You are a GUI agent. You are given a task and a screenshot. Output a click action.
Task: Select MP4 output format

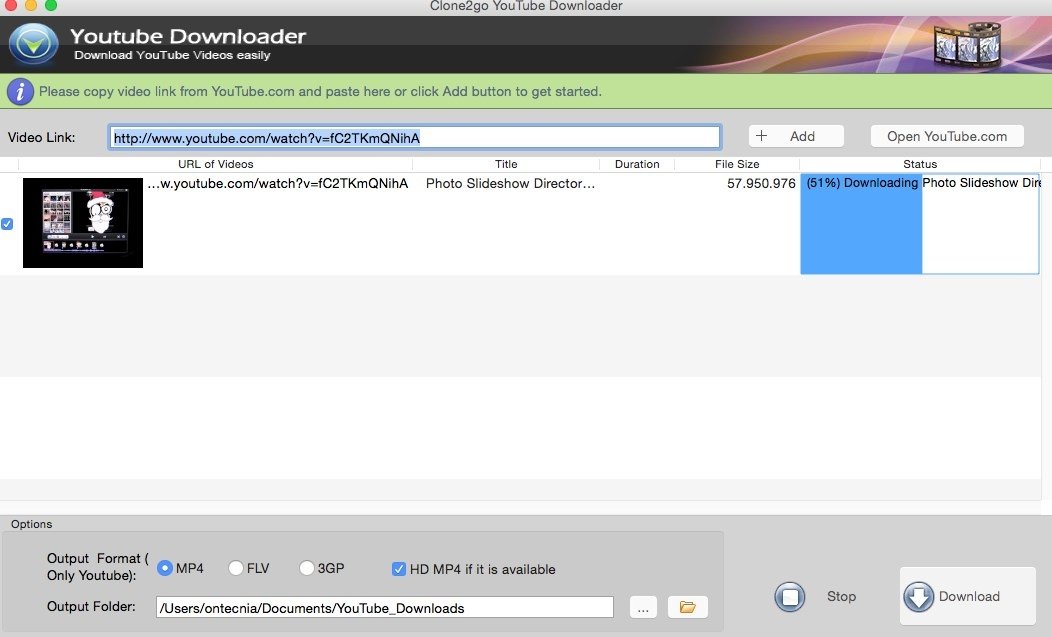164,568
